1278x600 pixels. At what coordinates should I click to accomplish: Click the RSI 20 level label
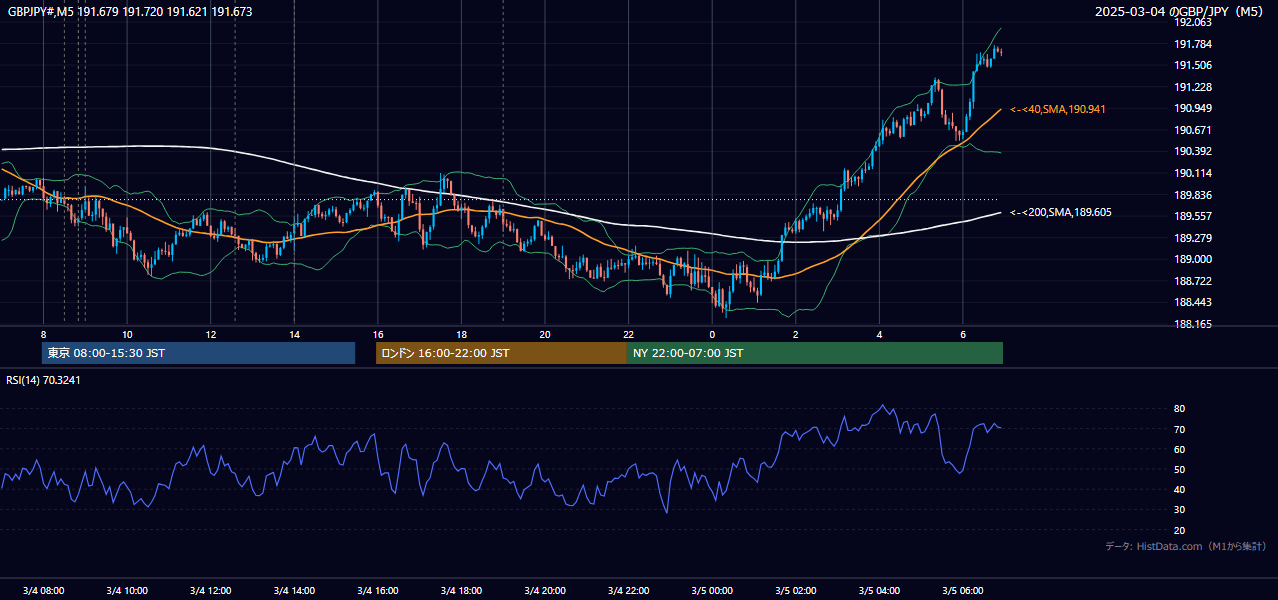(1180, 530)
